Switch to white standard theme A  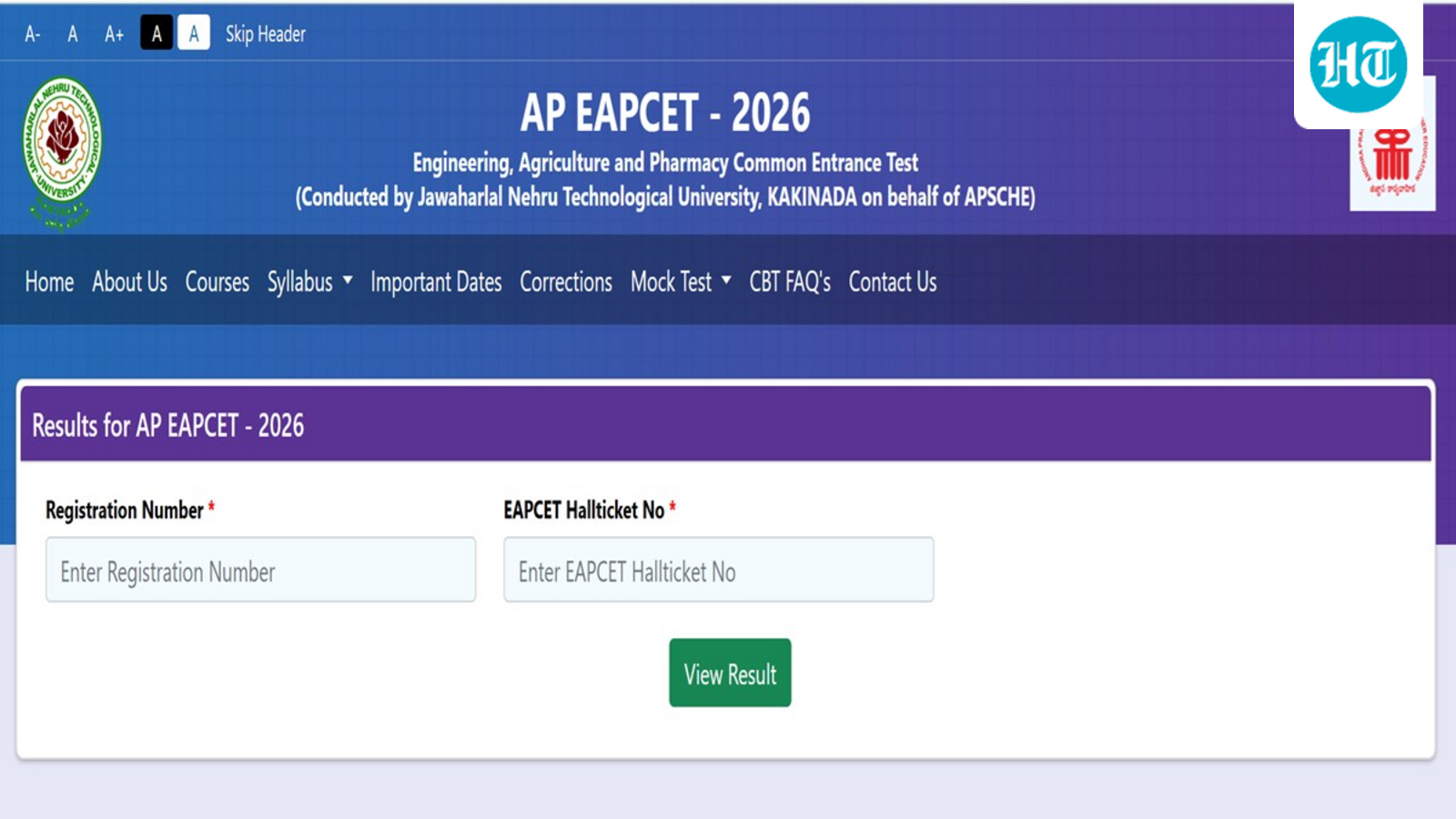(193, 34)
